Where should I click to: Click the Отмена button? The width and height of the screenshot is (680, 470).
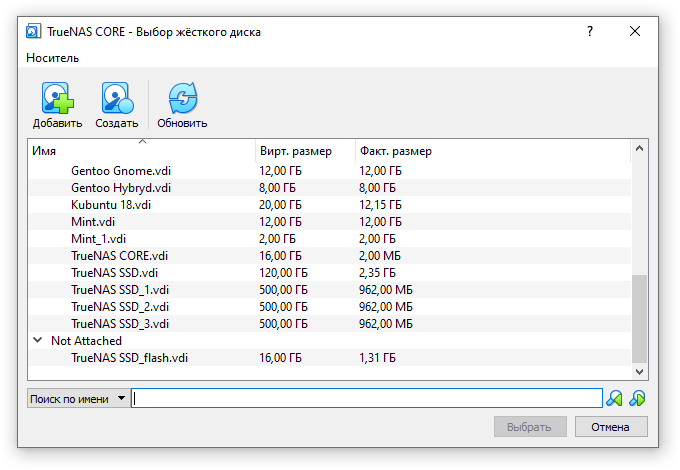click(x=611, y=427)
